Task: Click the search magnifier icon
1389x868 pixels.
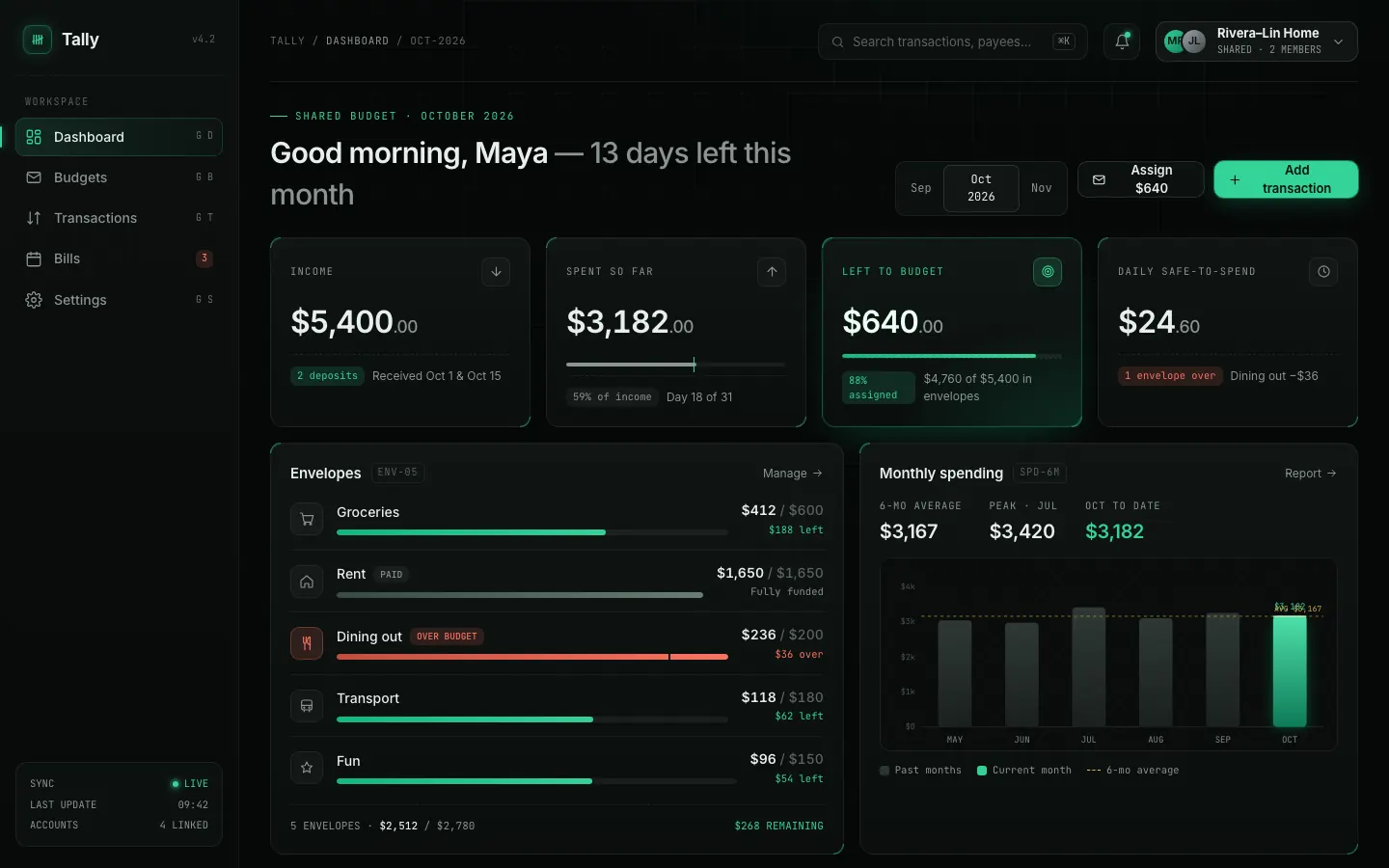Action: [x=837, y=42]
